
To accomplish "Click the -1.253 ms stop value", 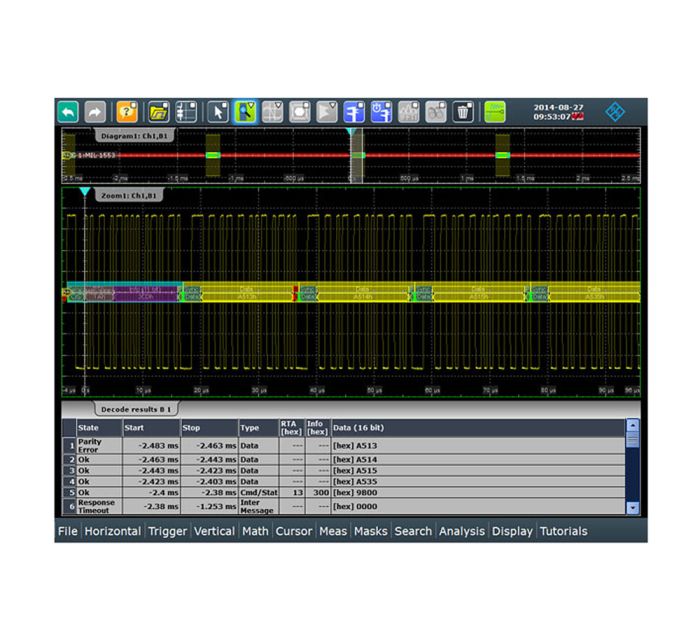I will (x=219, y=507).
